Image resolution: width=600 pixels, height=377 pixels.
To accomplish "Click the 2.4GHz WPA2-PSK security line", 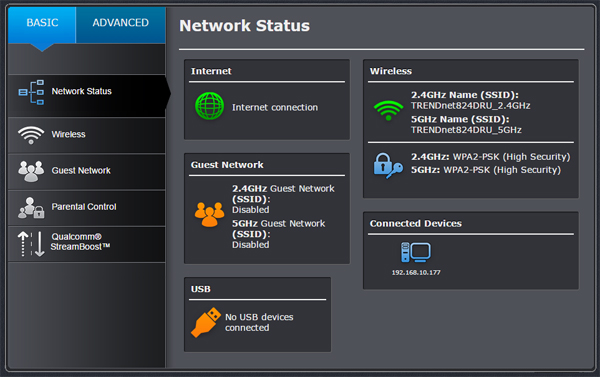I will point(491,157).
